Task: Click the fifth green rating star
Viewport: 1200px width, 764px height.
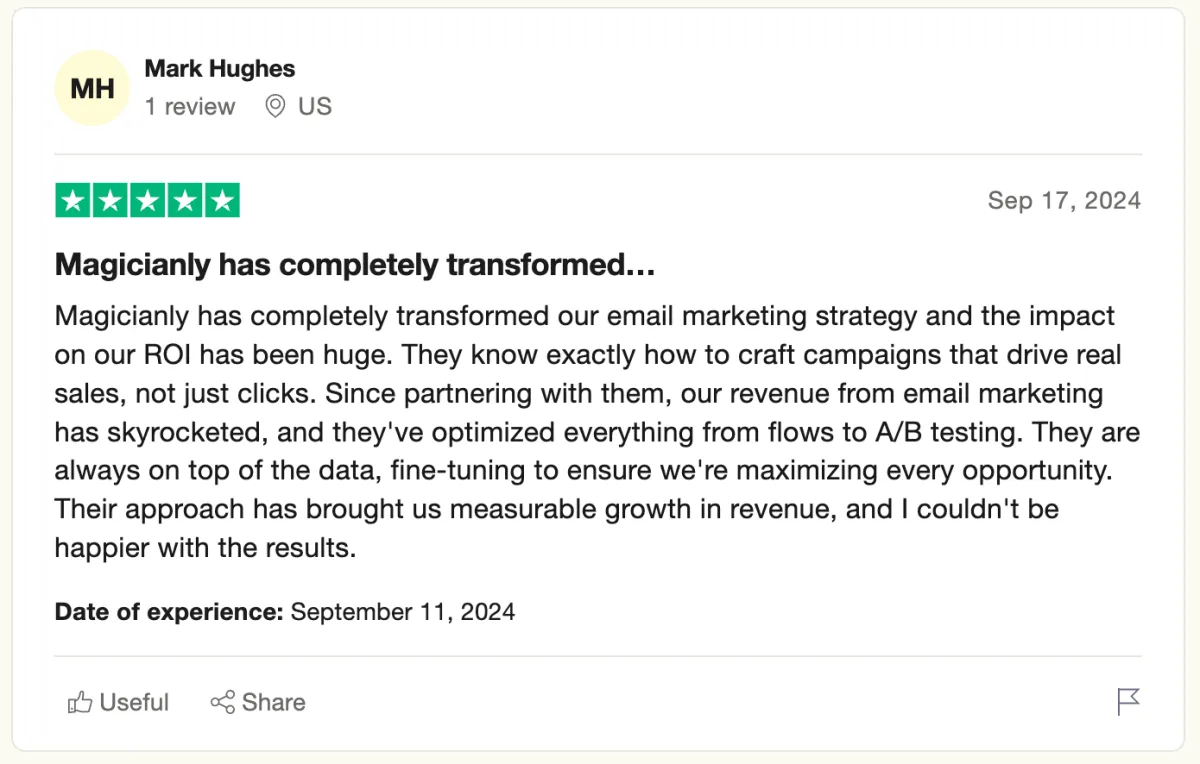Action: point(222,200)
